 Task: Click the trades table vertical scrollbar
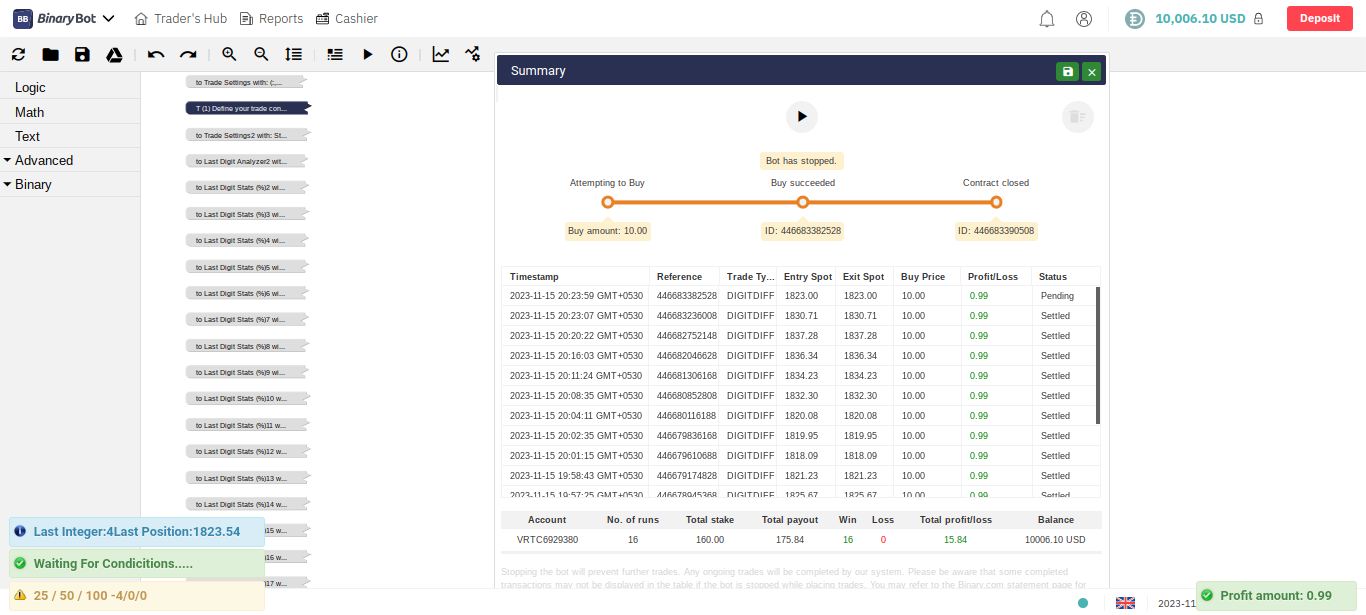1097,355
